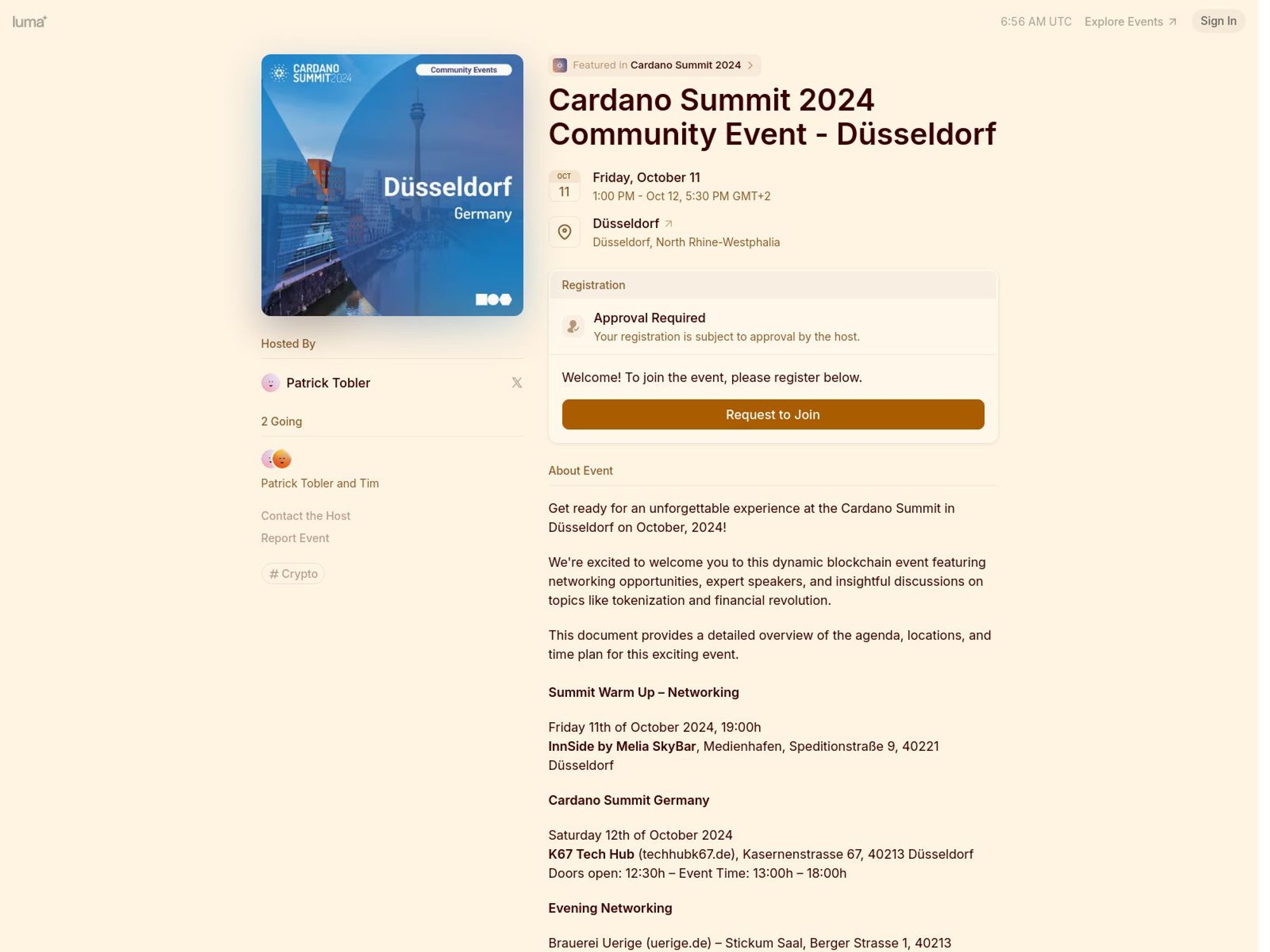Click the hashtag Crypto tag

pyautogui.click(x=293, y=573)
